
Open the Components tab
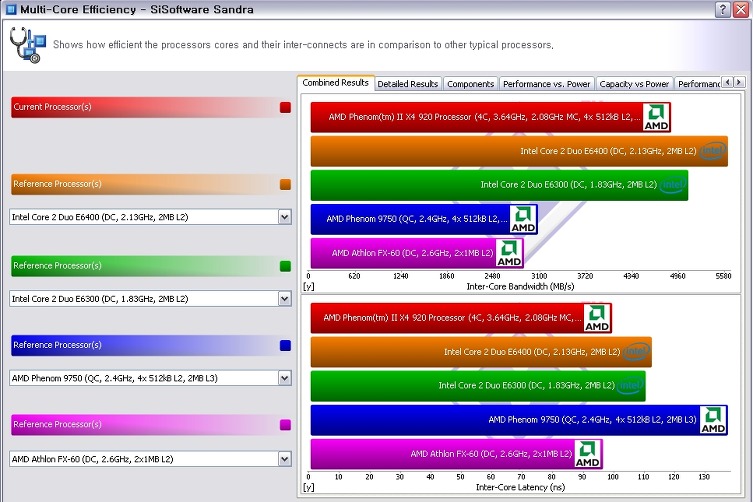coord(471,84)
